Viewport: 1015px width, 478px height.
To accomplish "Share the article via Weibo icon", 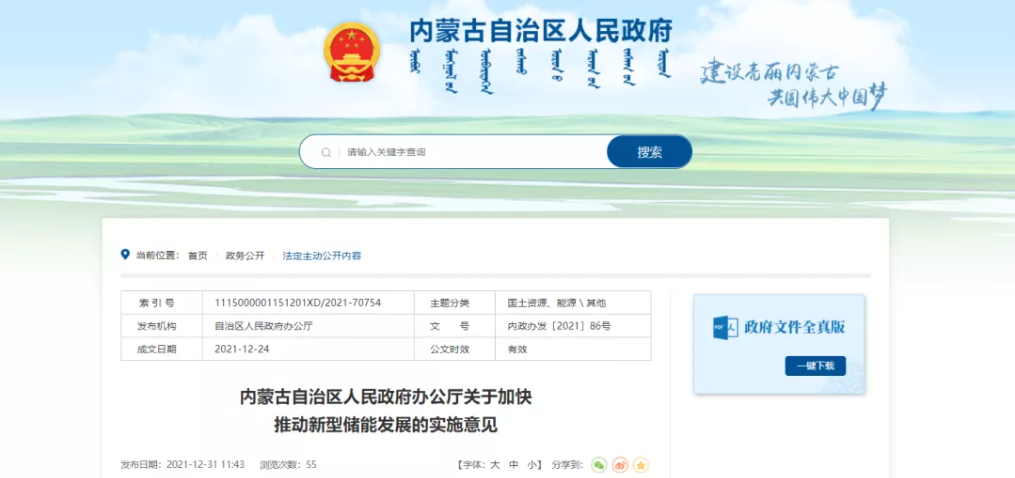I will pos(620,465).
